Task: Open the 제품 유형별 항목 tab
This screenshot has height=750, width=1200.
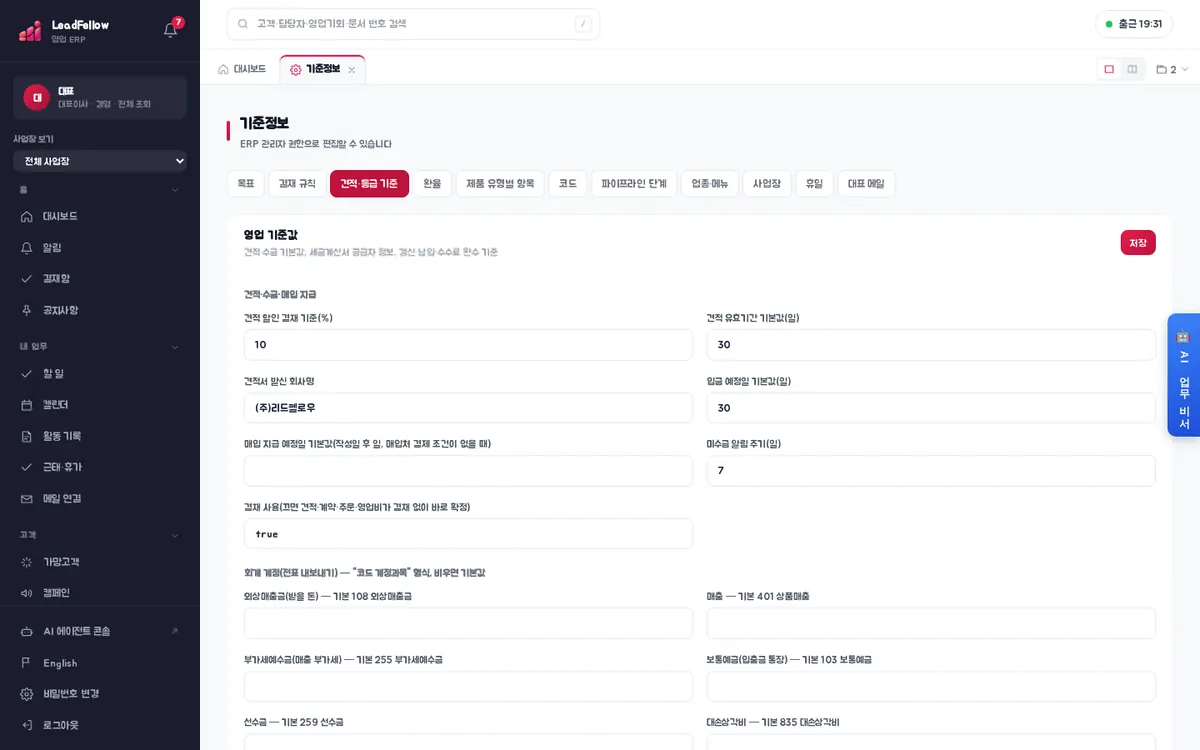Action: pyautogui.click(x=500, y=184)
